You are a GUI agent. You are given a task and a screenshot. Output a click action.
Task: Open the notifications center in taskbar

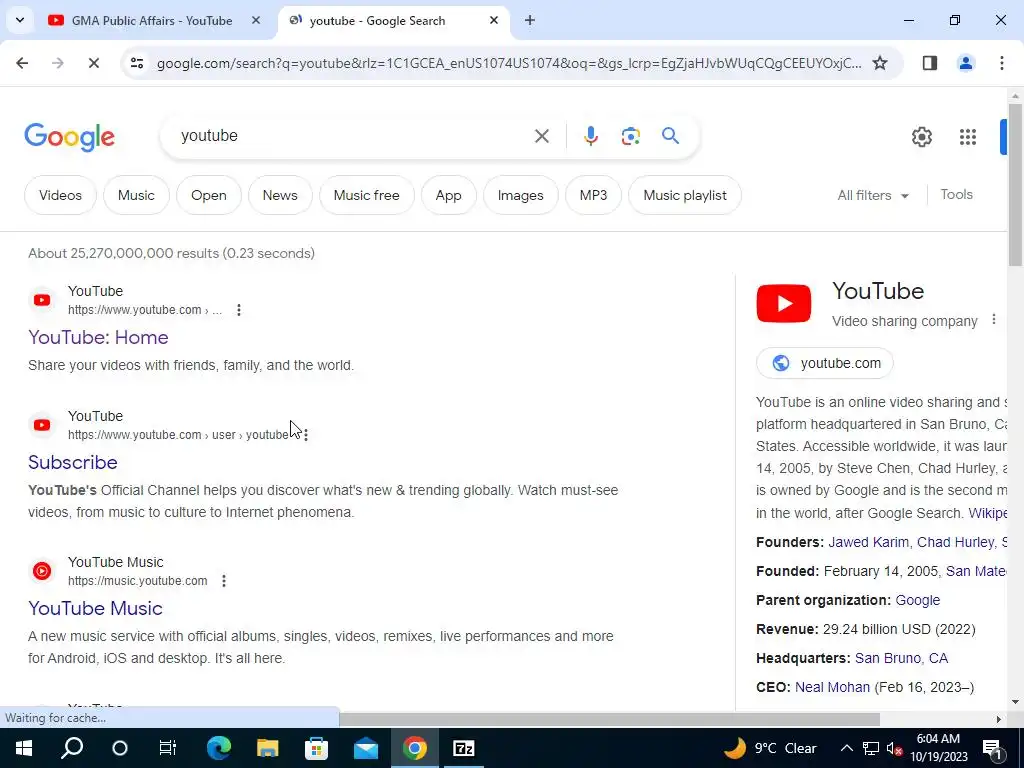(993, 748)
